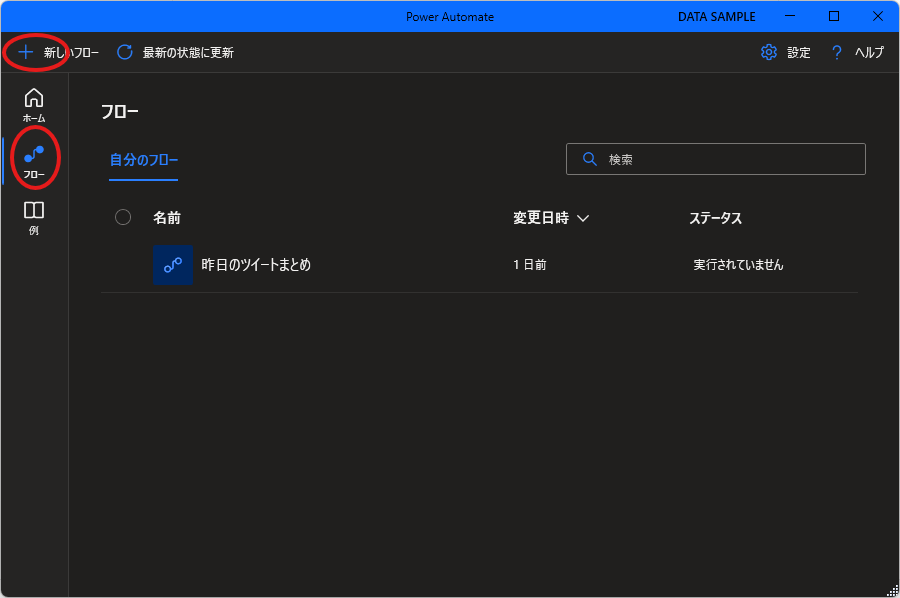Viewport: 900px width, 598px height.
Task: Select all flows with header radio circle
Action: pos(123,217)
